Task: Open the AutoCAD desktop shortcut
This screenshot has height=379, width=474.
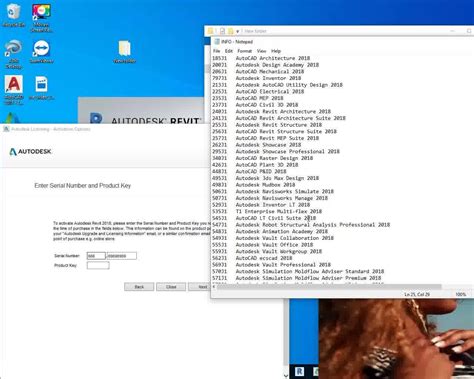Action: pyautogui.click(x=14, y=89)
